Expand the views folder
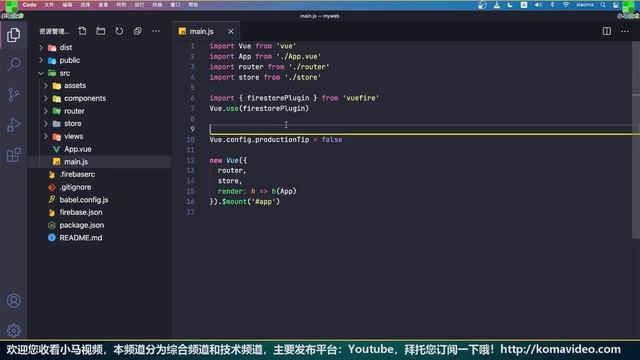This screenshot has width=640, height=360. [x=46, y=136]
